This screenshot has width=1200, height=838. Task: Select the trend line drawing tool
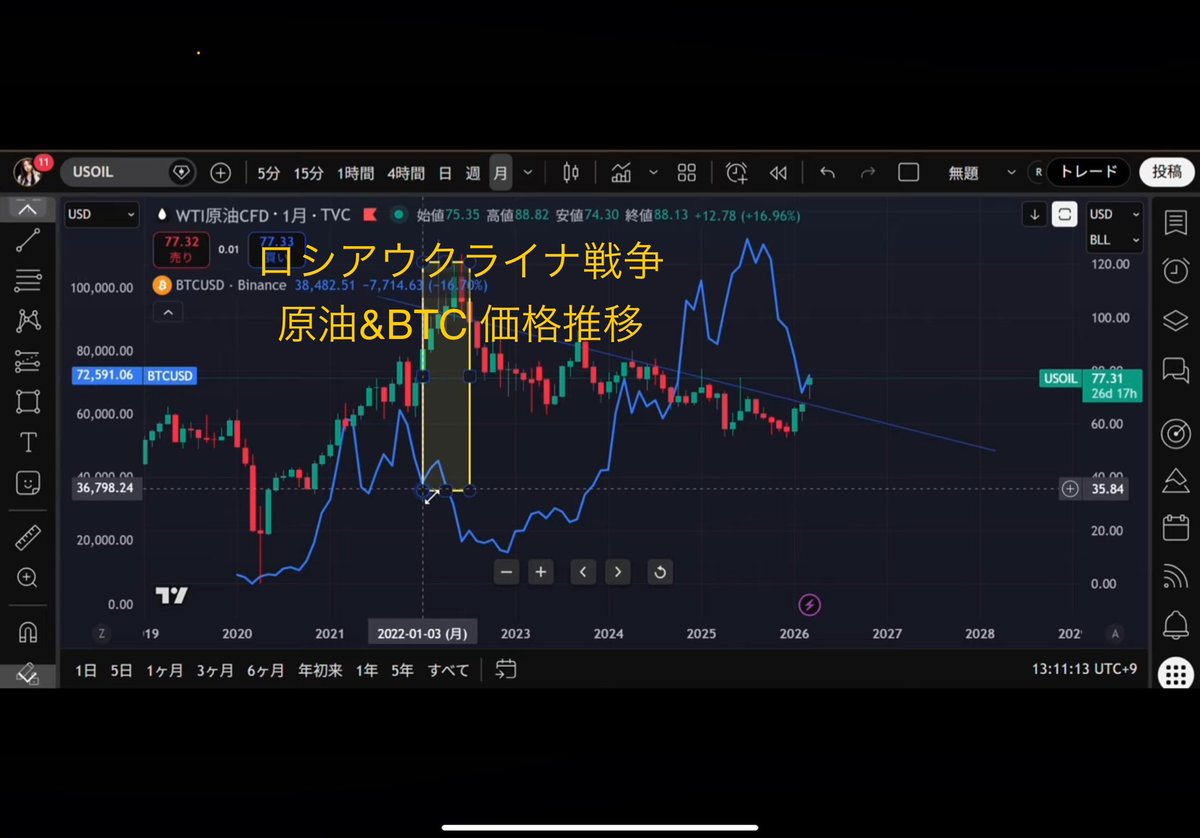tap(28, 238)
